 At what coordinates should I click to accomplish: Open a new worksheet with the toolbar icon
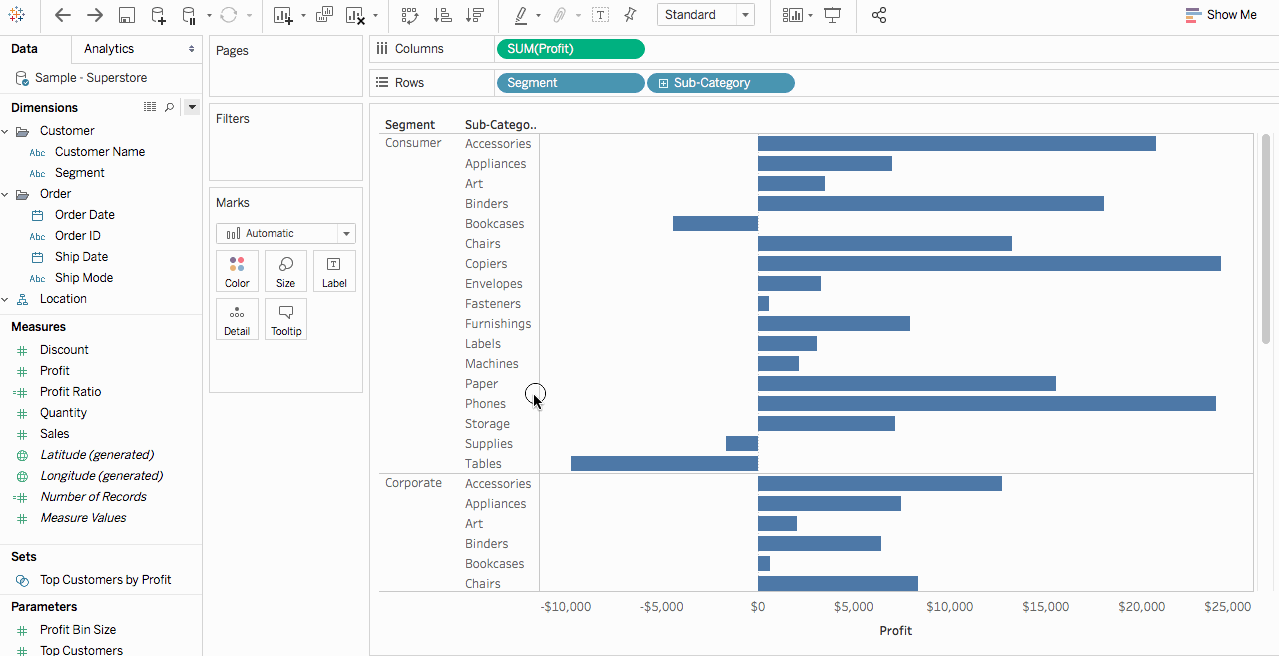click(x=283, y=15)
